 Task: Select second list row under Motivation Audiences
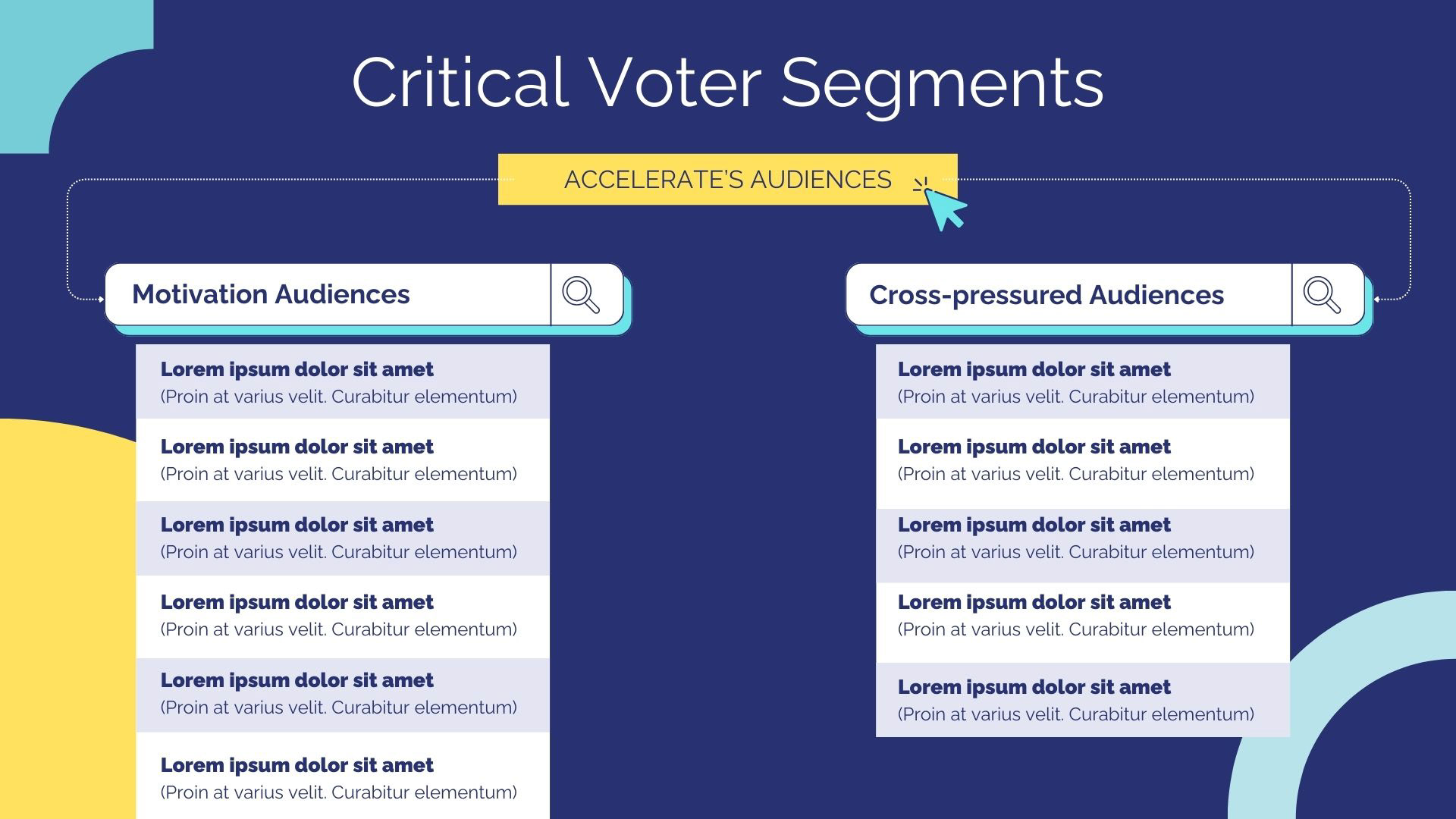pyautogui.click(x=342, y=460)
